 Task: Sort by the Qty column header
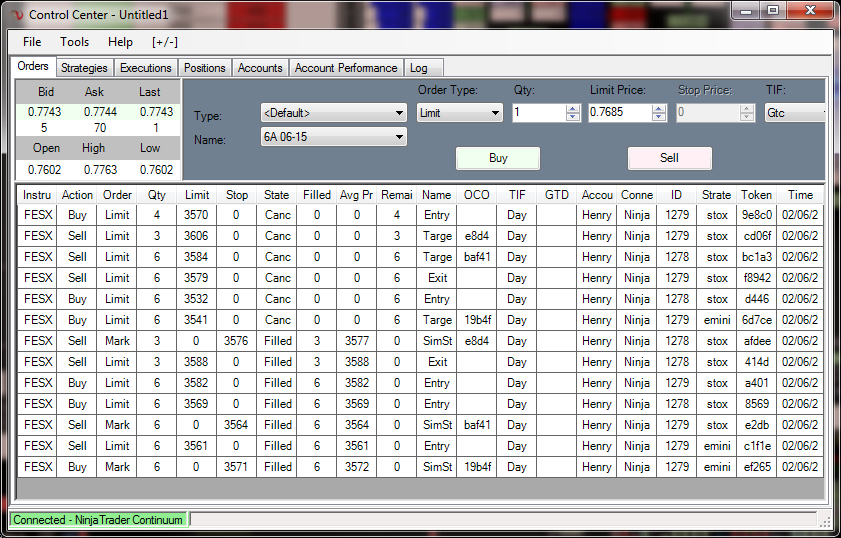coord(157,195)
